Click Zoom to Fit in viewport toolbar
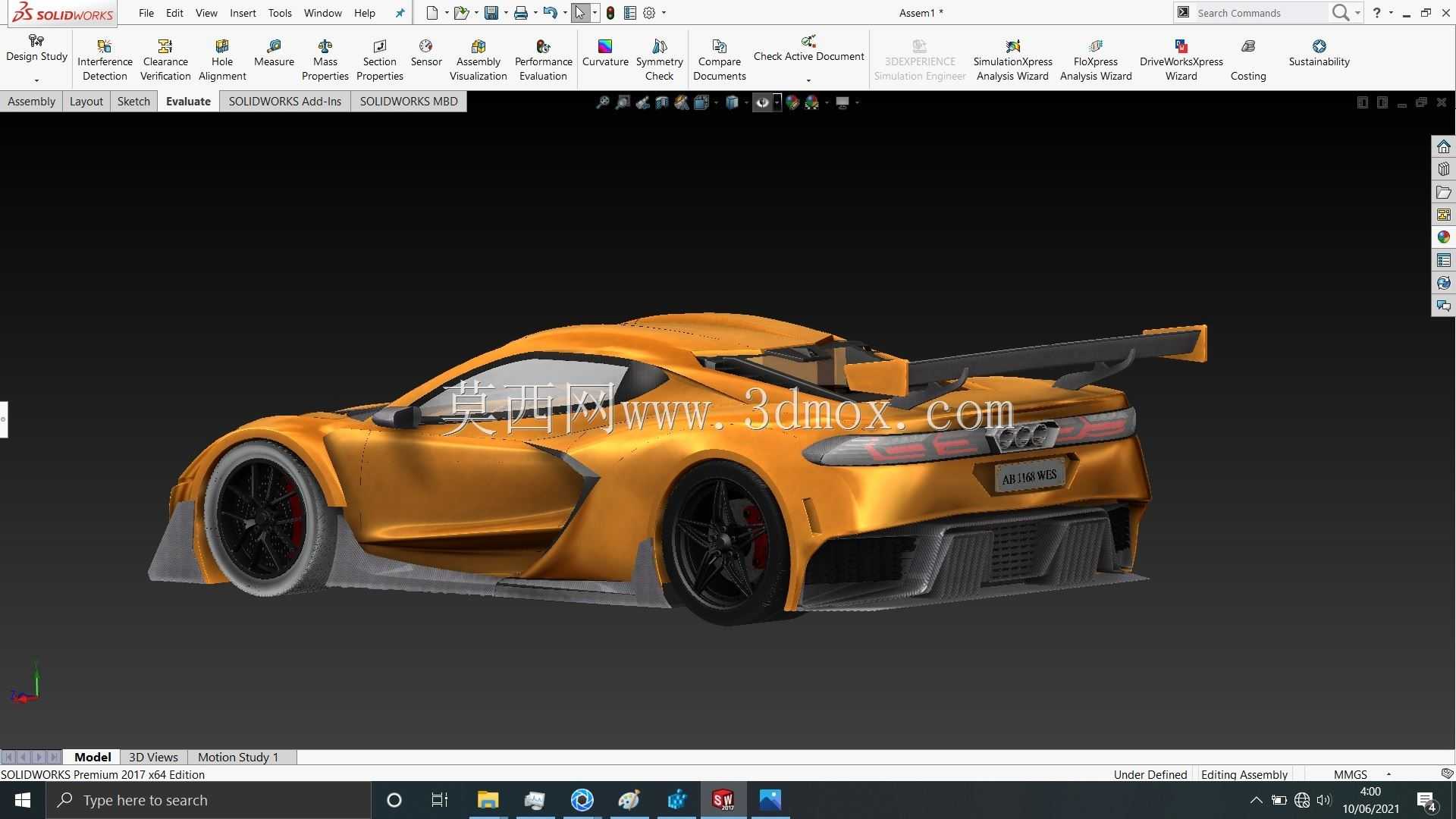The height and width of the screenshot is (819, 1456). click(x=602, y=102)
